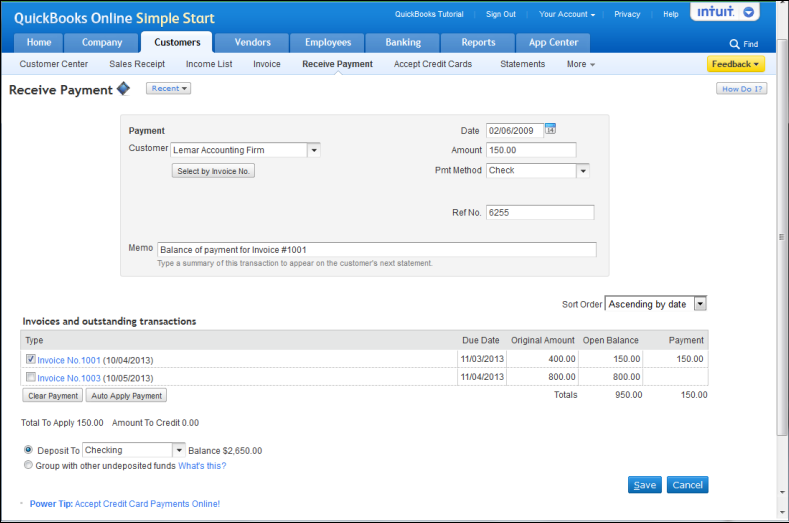Image resolution: width=789 pixels, height=523 pixels.
Task: Open the Help link
Action: point(670,14)
